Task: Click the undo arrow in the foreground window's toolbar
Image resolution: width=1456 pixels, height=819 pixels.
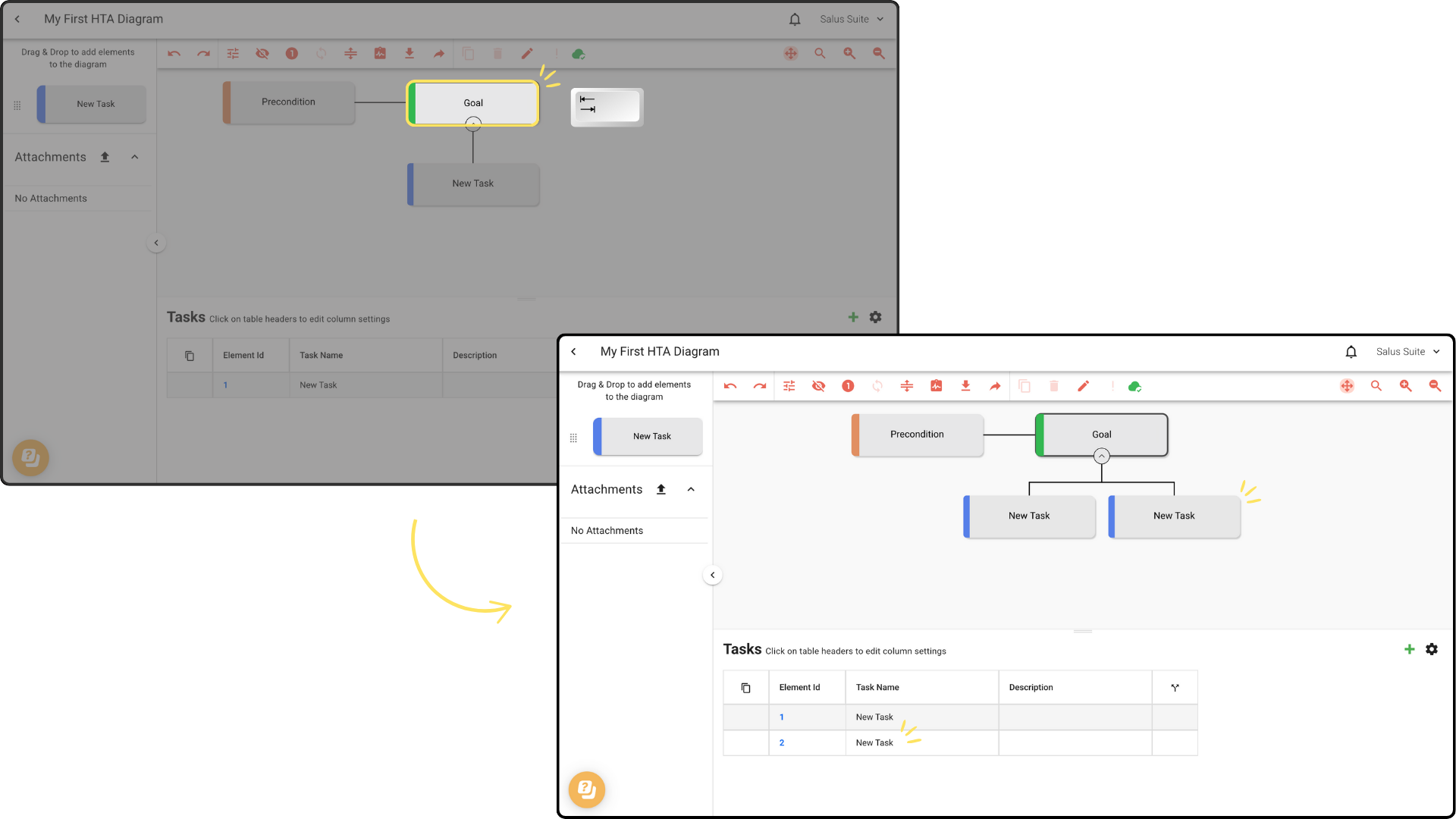Action: click(x=730, y=386)
